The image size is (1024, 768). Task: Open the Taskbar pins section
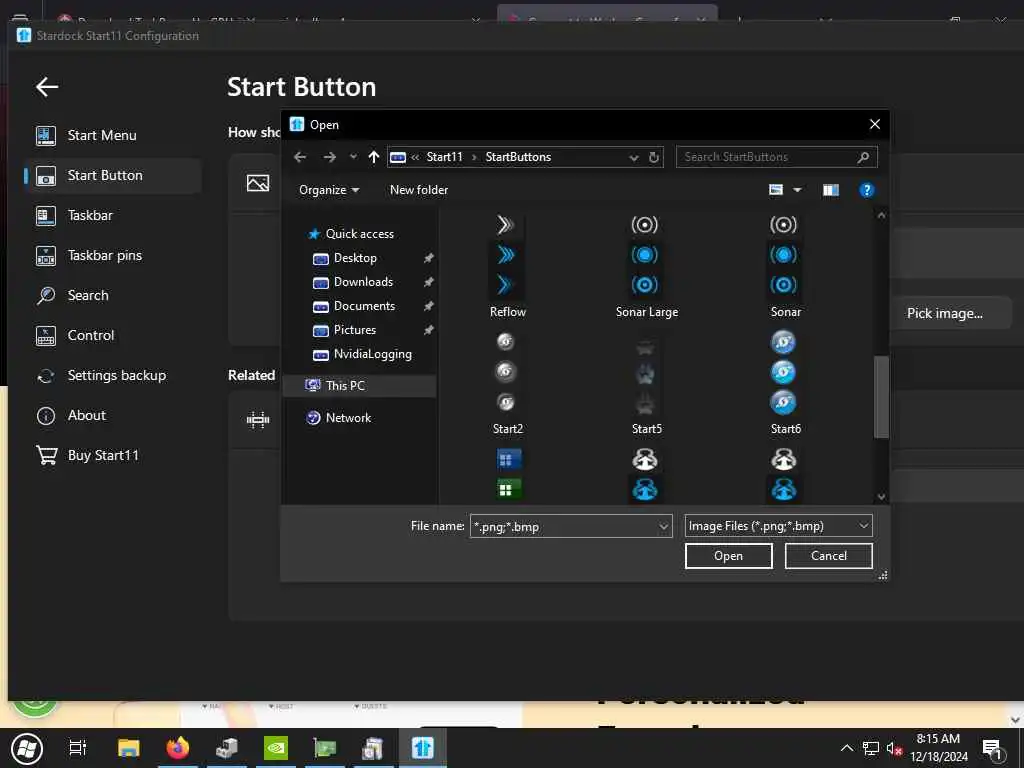click(112, 255)
